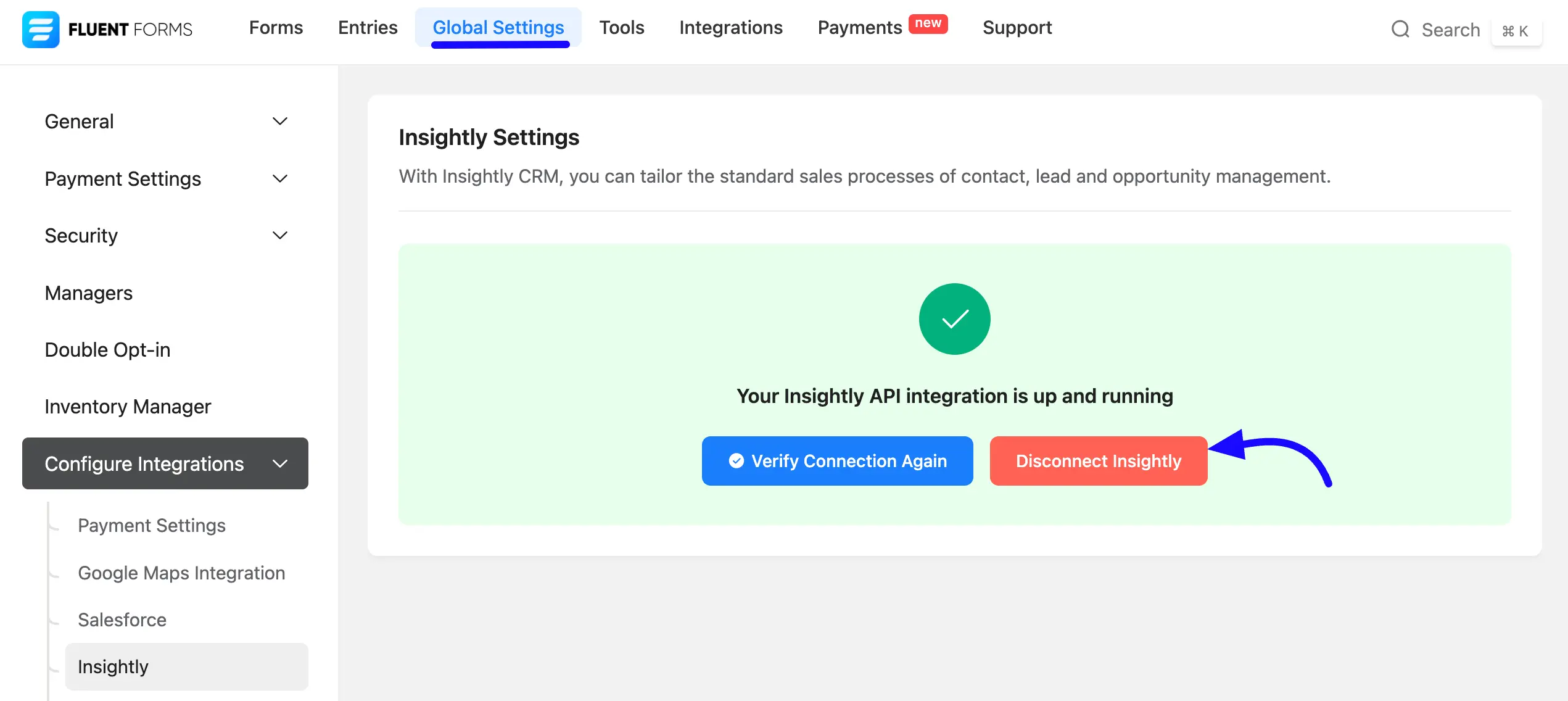Open Double Opt-in settings
This screenshot has width=1568, height=701.
[107, 349]
